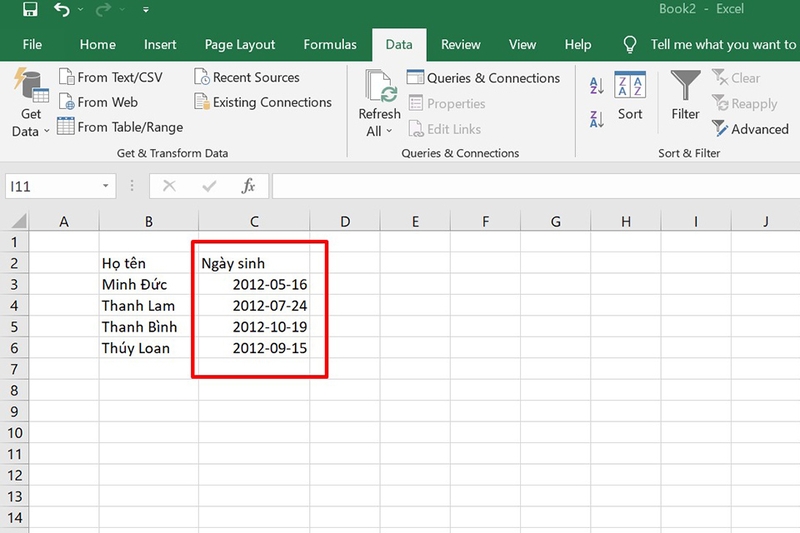This screenshot has height=533, width=800.
Task: Click the Tell me lightbulb icon
Action: click(630, 44)
